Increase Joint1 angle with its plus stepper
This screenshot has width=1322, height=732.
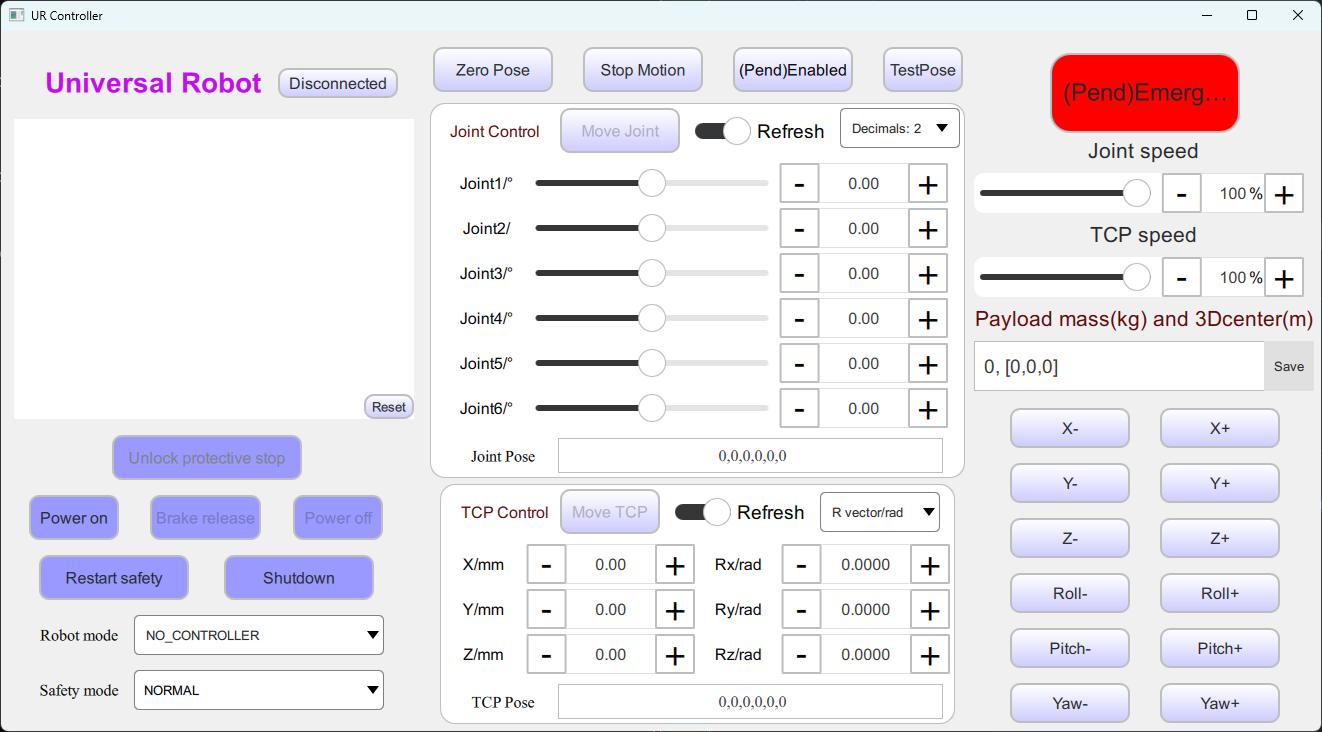point(927,183)
